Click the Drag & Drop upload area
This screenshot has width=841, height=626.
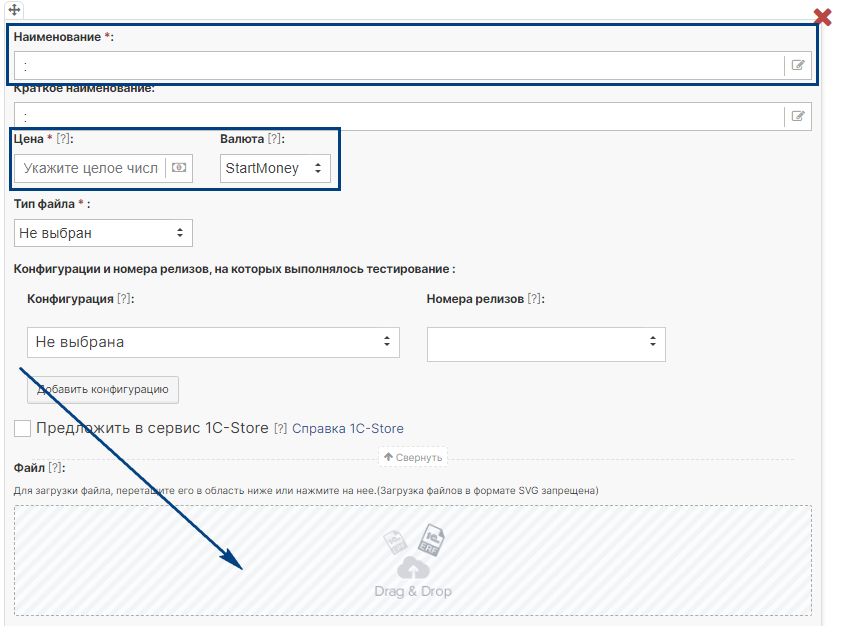(x=412, y=560)
